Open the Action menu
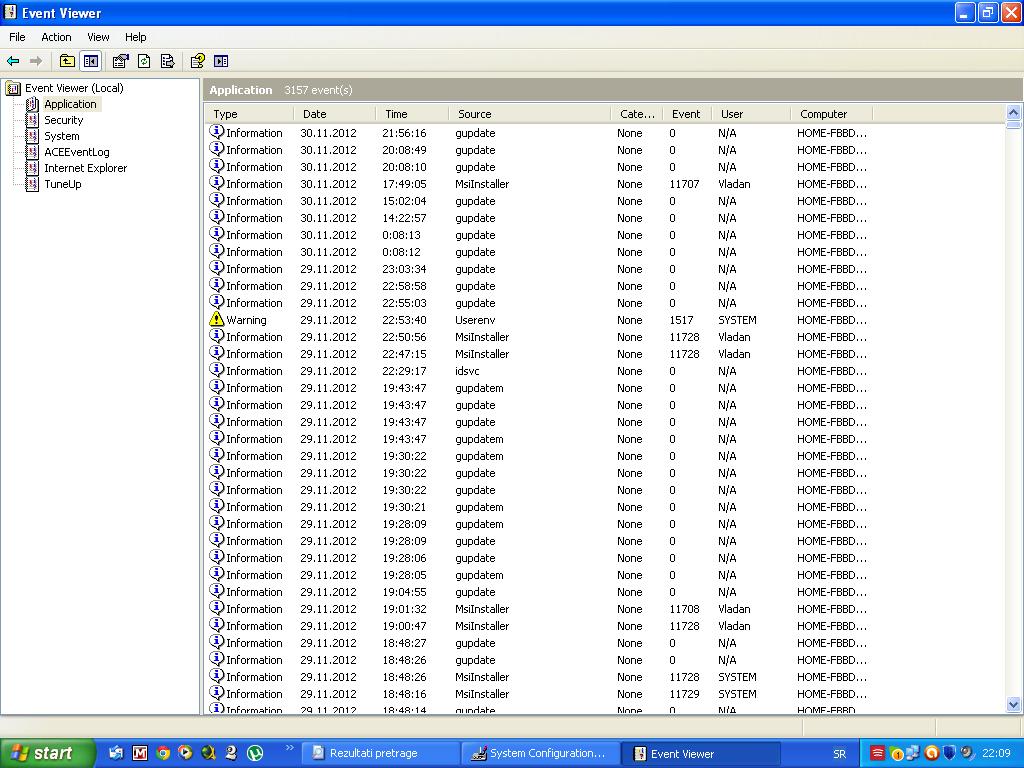This screenshot has width=1024, height=768. (x=56, y=37)
